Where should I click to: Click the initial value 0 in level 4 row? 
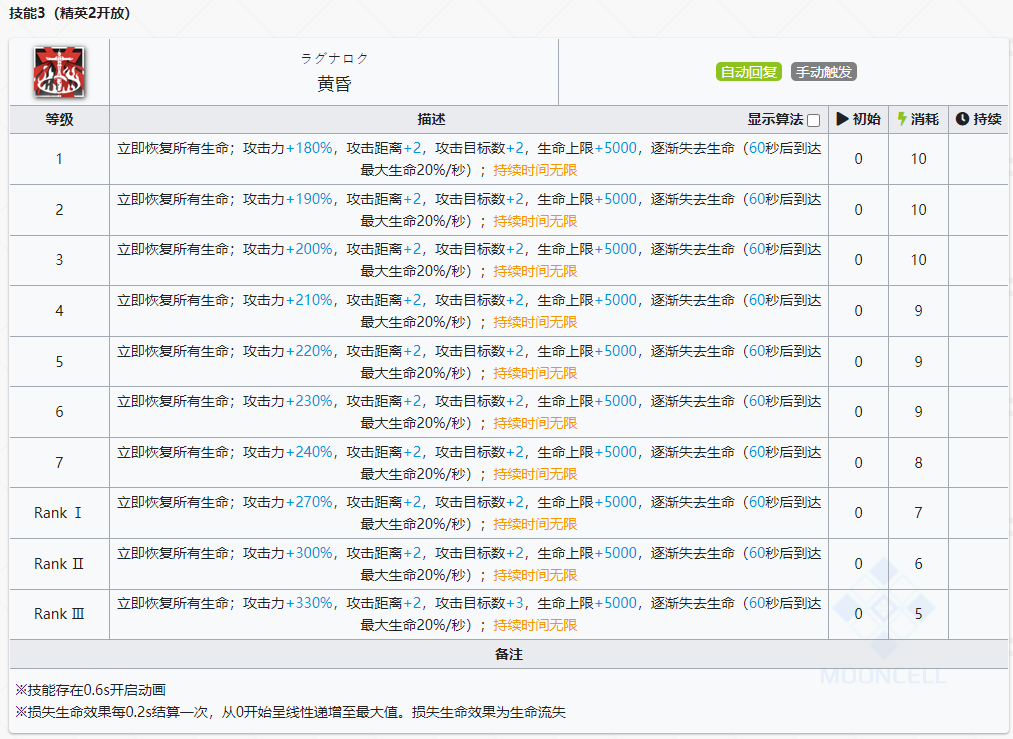point(858,311)
